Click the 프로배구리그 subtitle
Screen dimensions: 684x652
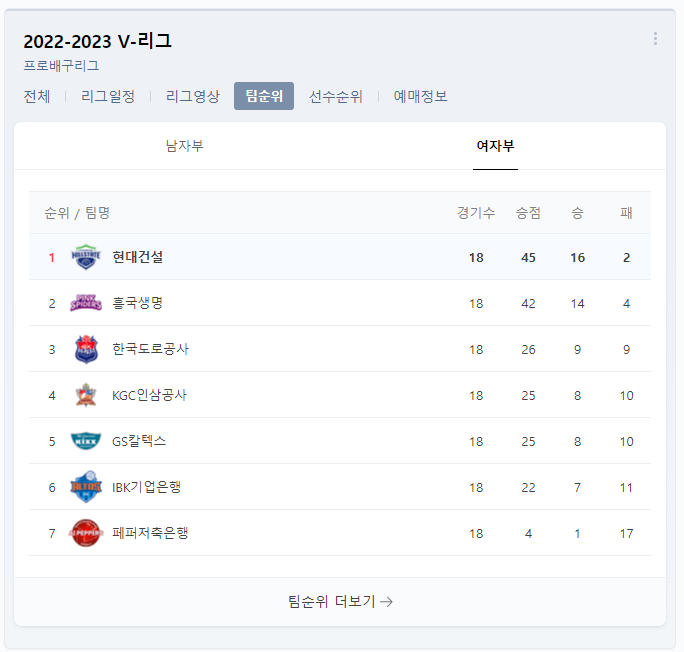[x=61, y=66]
